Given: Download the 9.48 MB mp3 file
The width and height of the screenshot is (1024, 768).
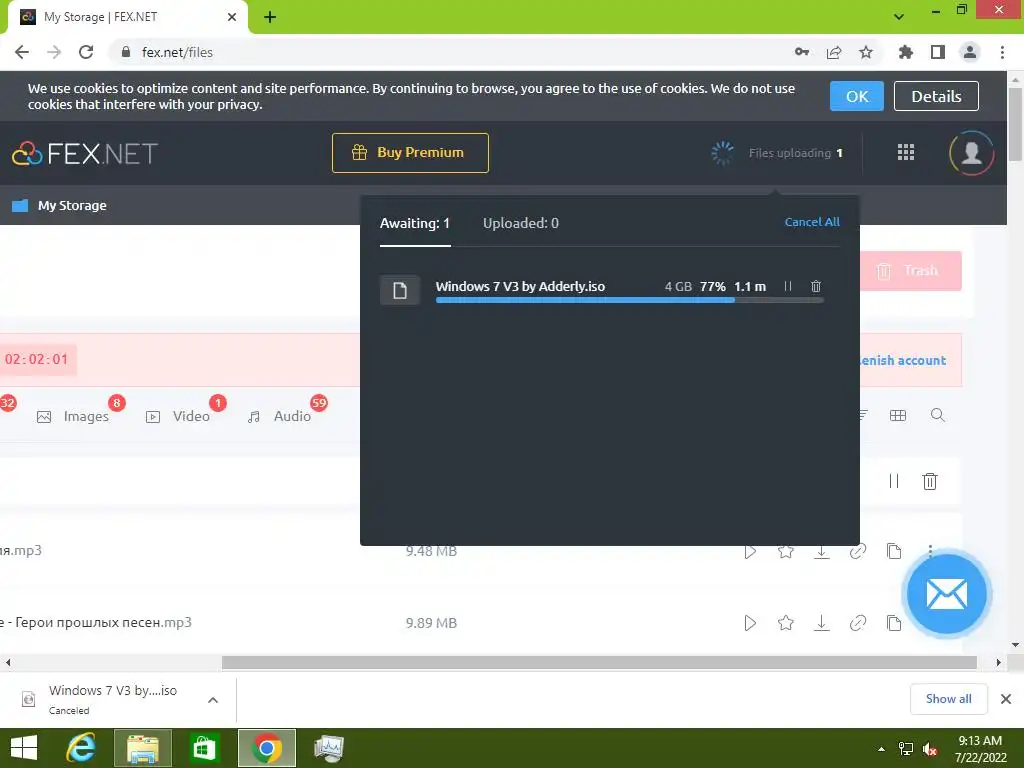Looking at the screenshot, I should pos(822,551).
